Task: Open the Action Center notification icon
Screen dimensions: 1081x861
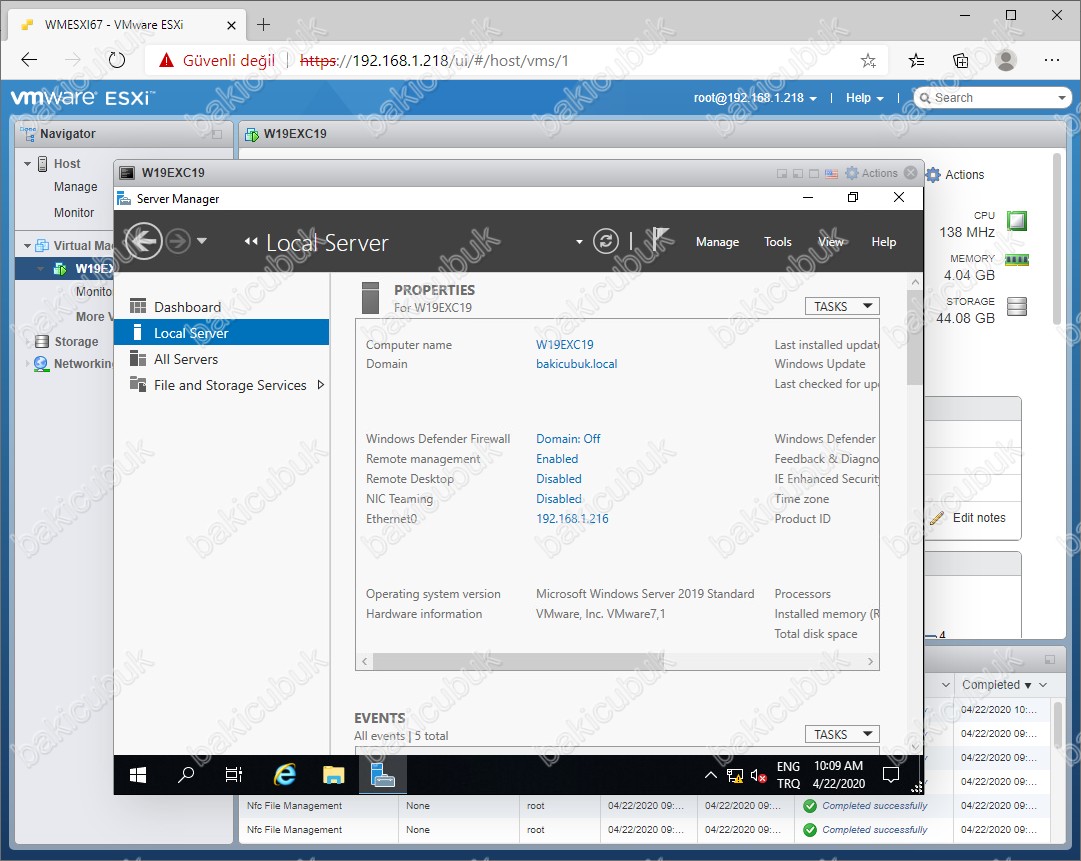Action: [891, 776]
